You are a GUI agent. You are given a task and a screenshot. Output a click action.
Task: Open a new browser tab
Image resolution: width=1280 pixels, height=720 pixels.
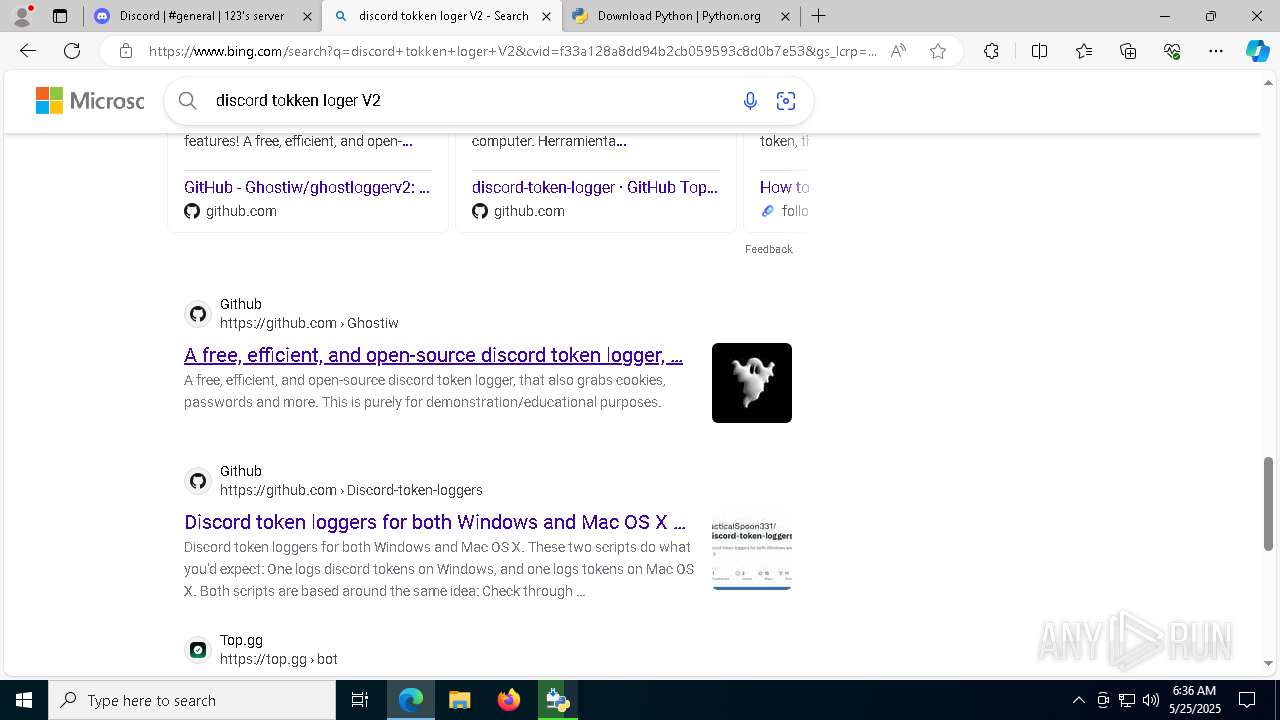pos(818,16)
